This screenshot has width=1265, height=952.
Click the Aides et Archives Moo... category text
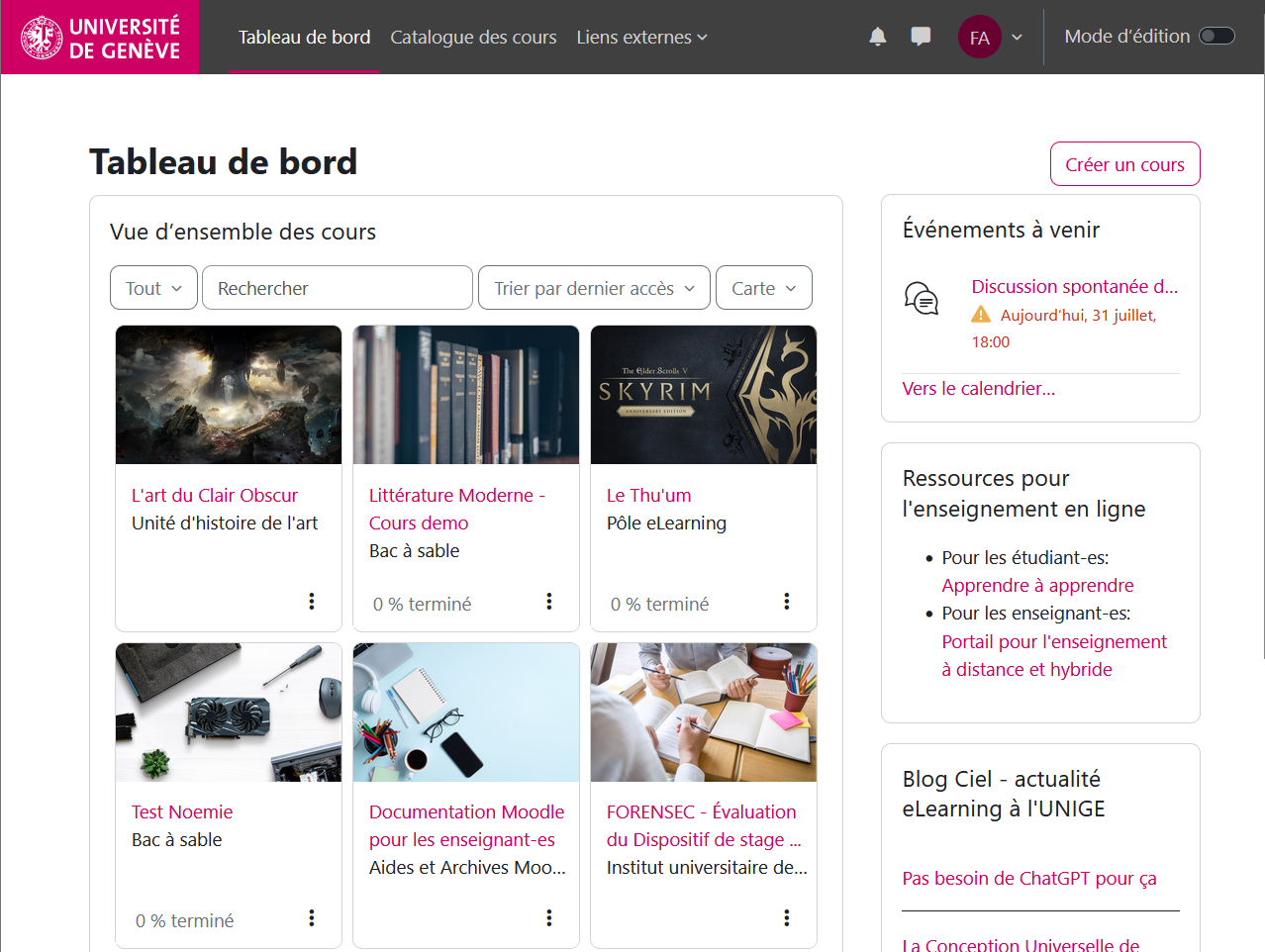coord(467,868)
